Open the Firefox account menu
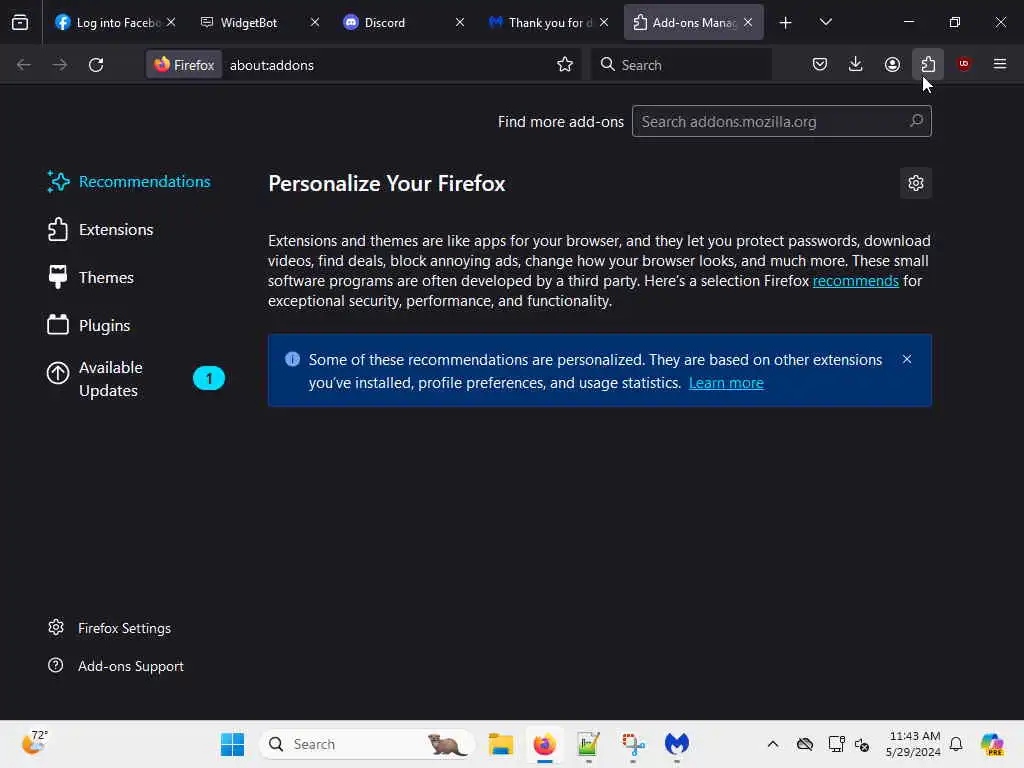The width and height of the screenshot is (1024, 768). pyautogui.click(x=892, y=64)
